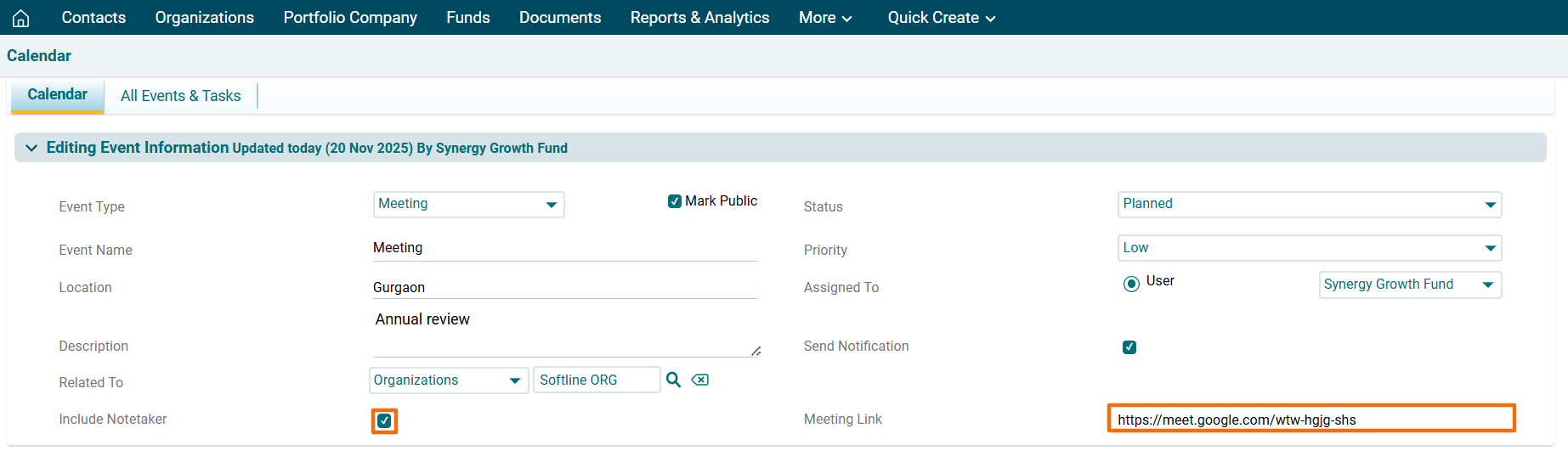Click the Description text area
Image resolution: width=1568 pixels, height=451 pixels.
click(564, 331)
